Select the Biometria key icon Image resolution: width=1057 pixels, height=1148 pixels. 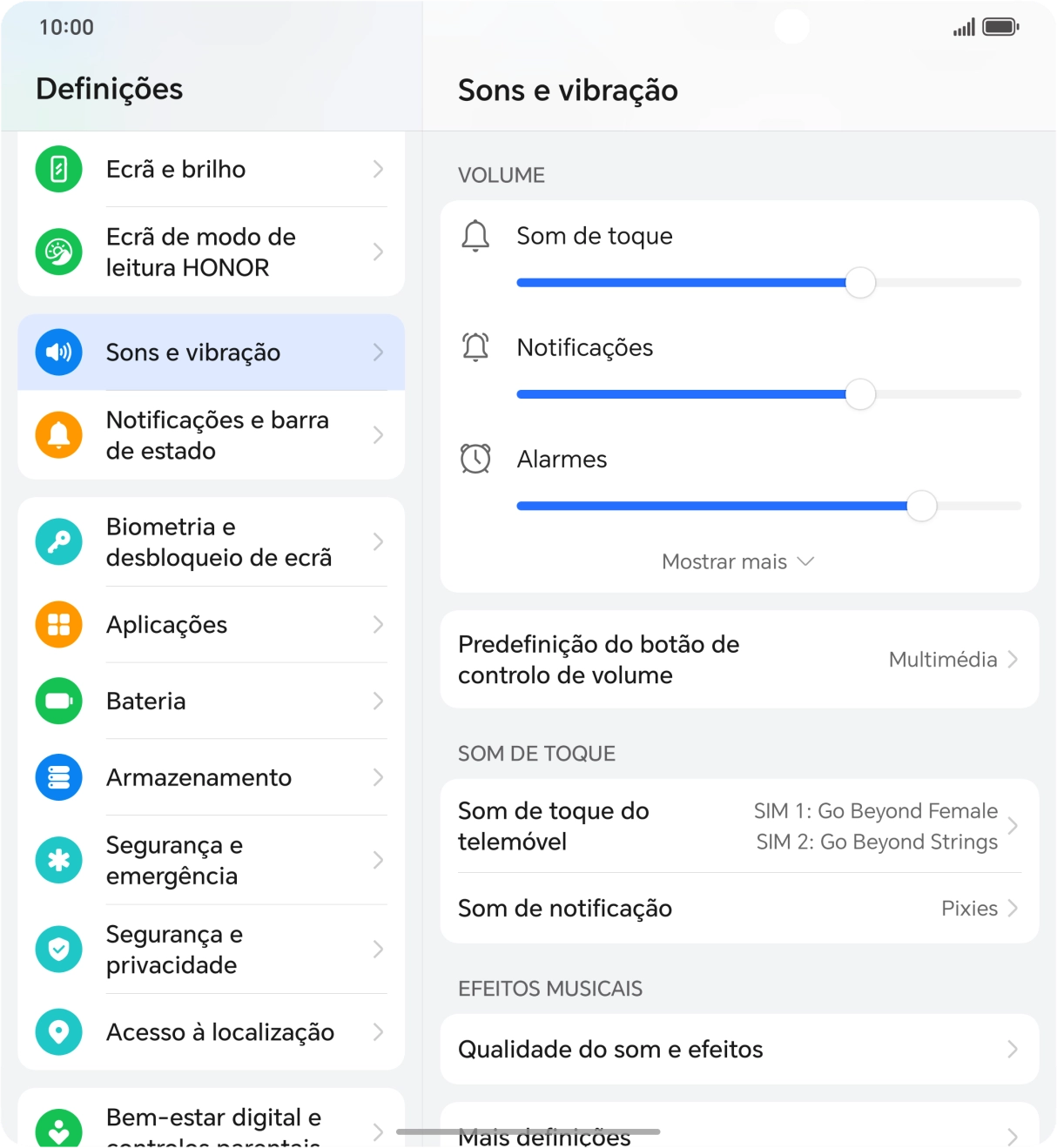[57, 541]
